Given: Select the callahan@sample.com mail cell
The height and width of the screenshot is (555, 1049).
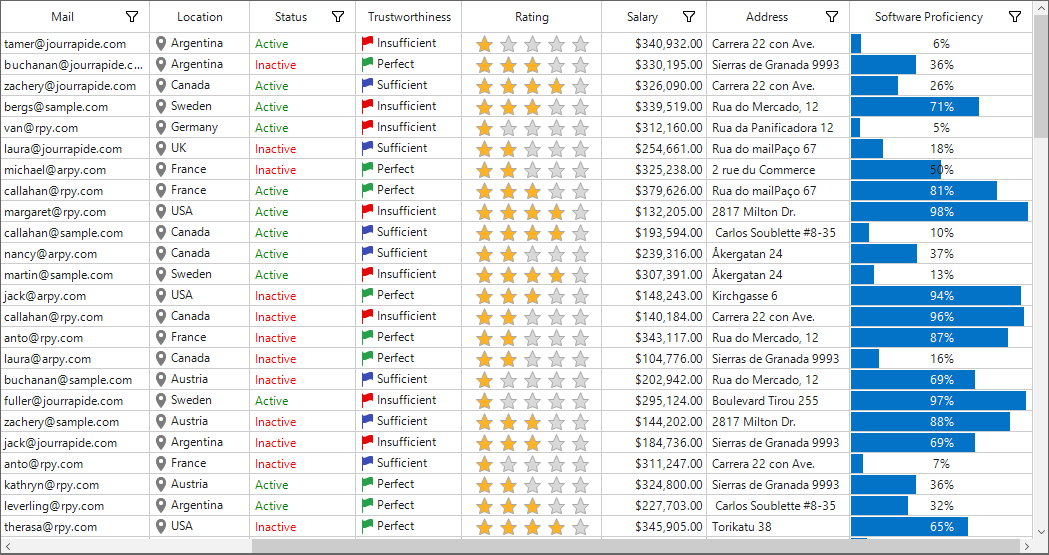Looking at the screenshot, I should coord(75,233).
